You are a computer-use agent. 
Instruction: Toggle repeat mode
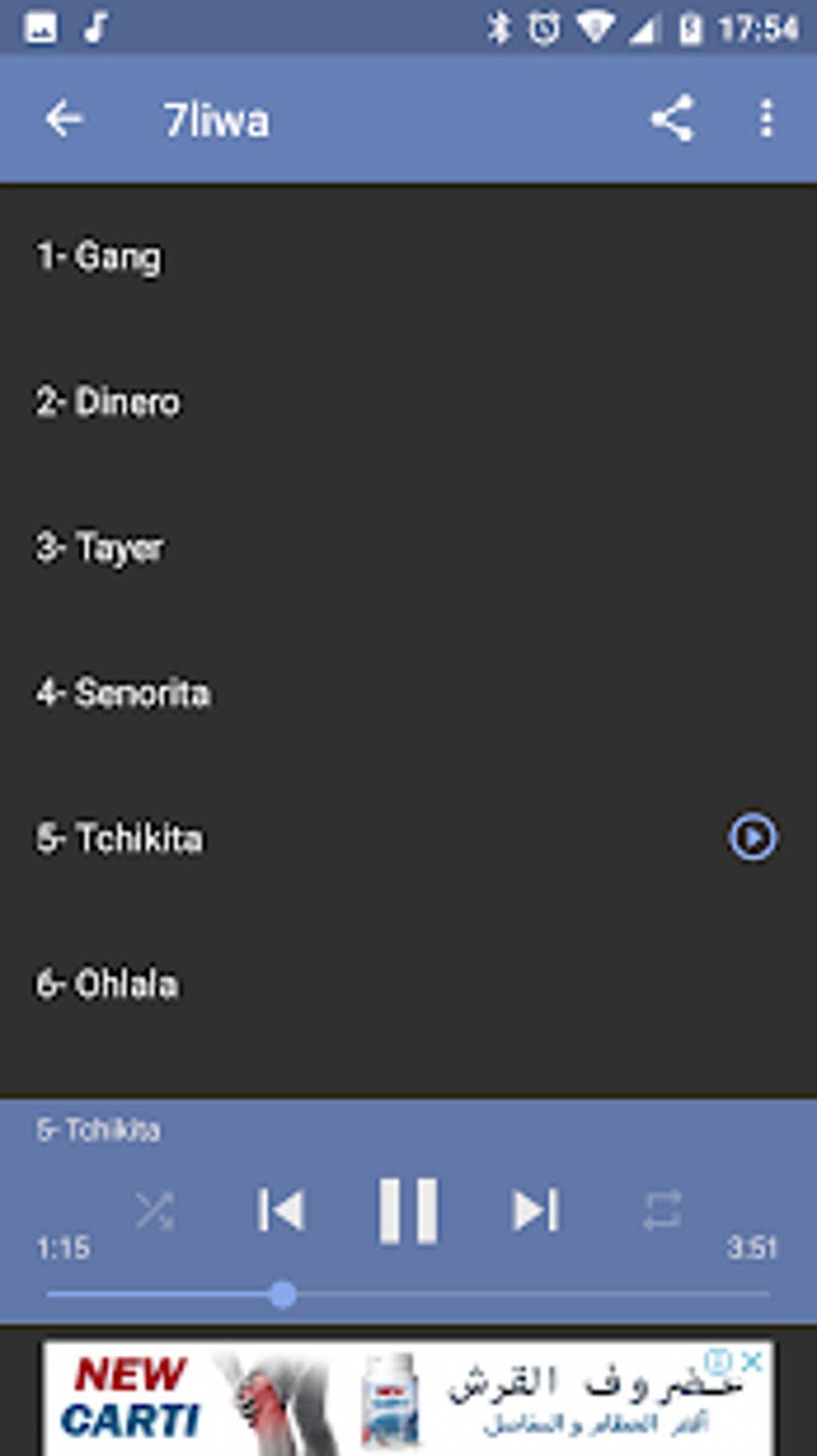[x=662, y=1210]
